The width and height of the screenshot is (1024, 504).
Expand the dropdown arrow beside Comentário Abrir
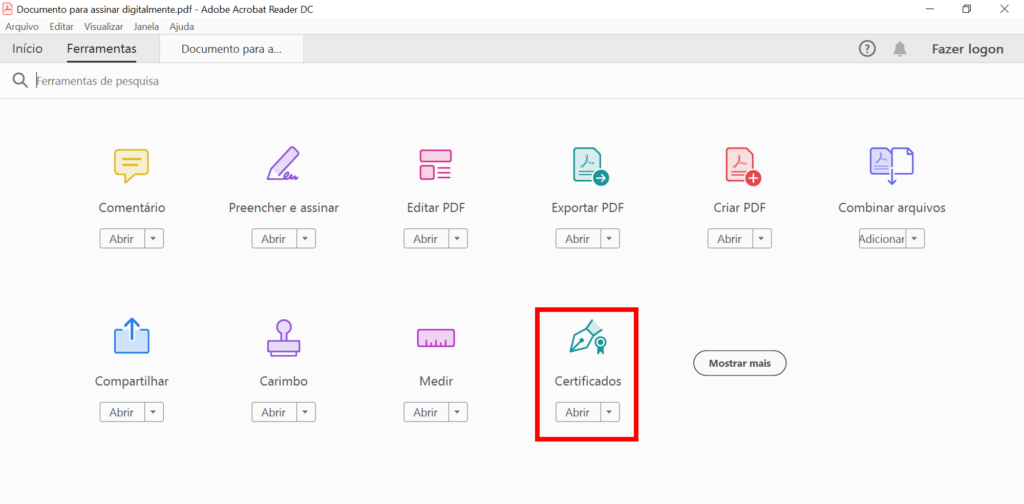[x=153, y=239]
